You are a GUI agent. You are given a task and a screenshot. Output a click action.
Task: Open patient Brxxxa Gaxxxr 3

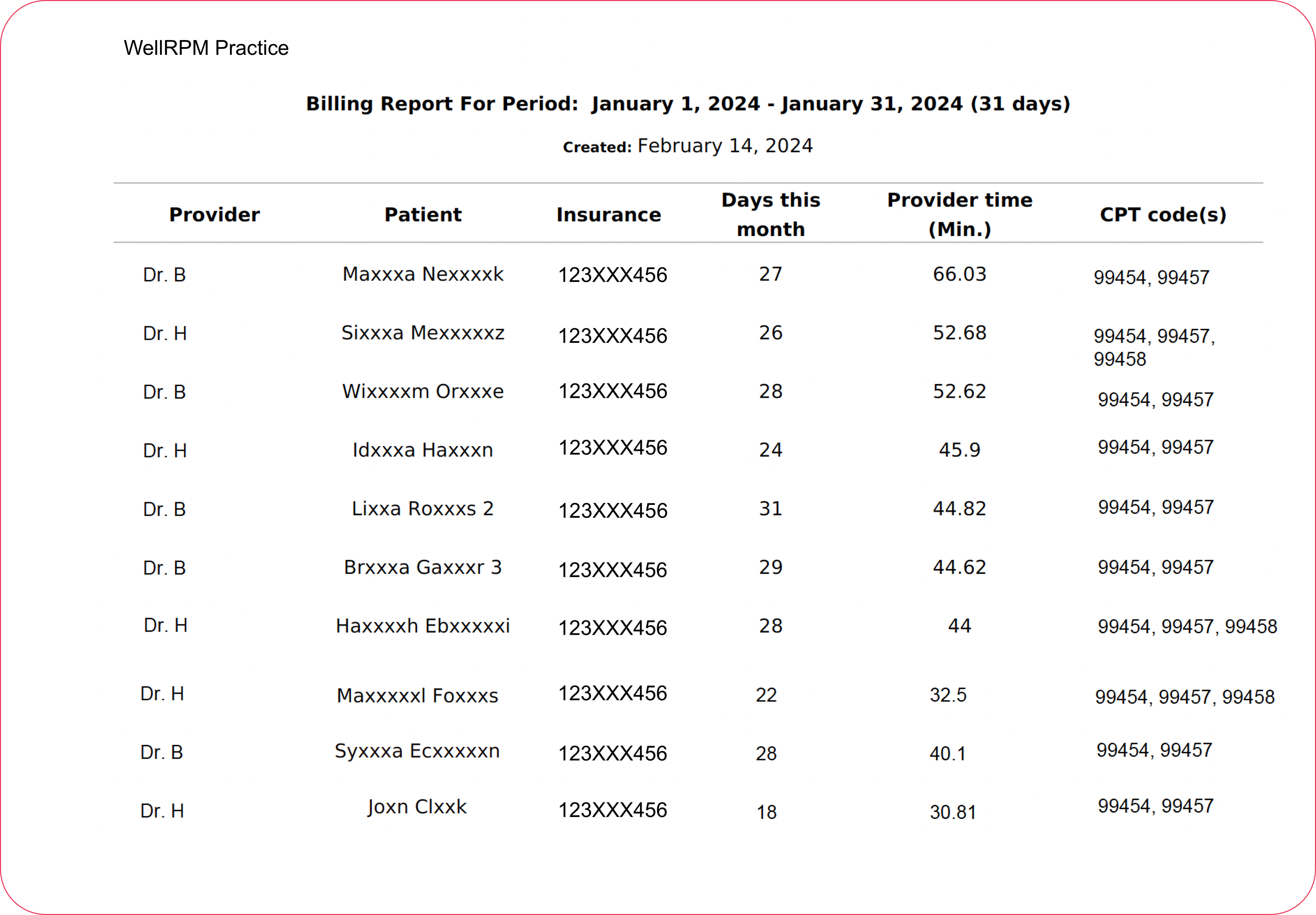point(423,568)
